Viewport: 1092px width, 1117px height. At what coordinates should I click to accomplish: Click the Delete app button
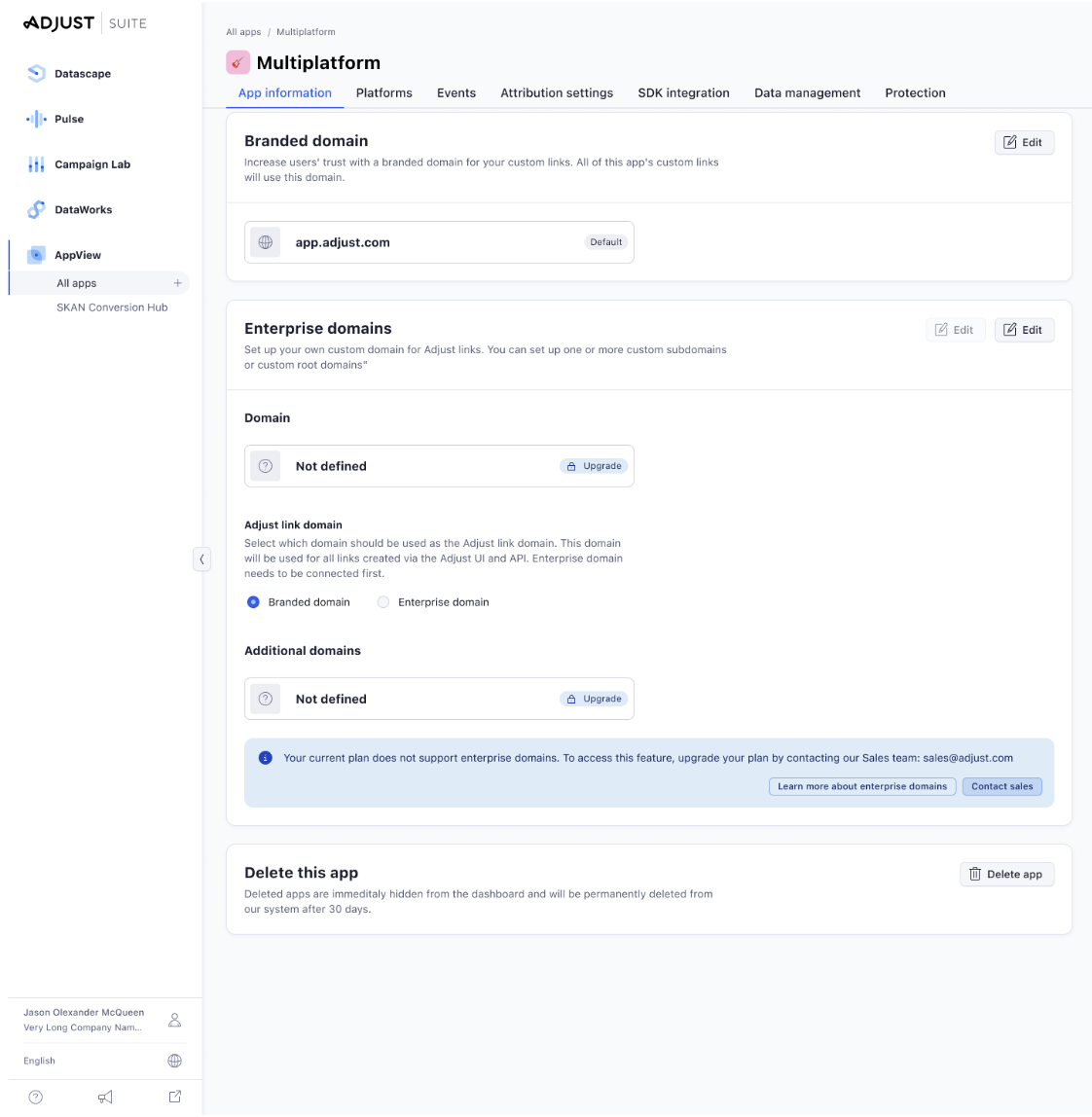pos(1006,874)
